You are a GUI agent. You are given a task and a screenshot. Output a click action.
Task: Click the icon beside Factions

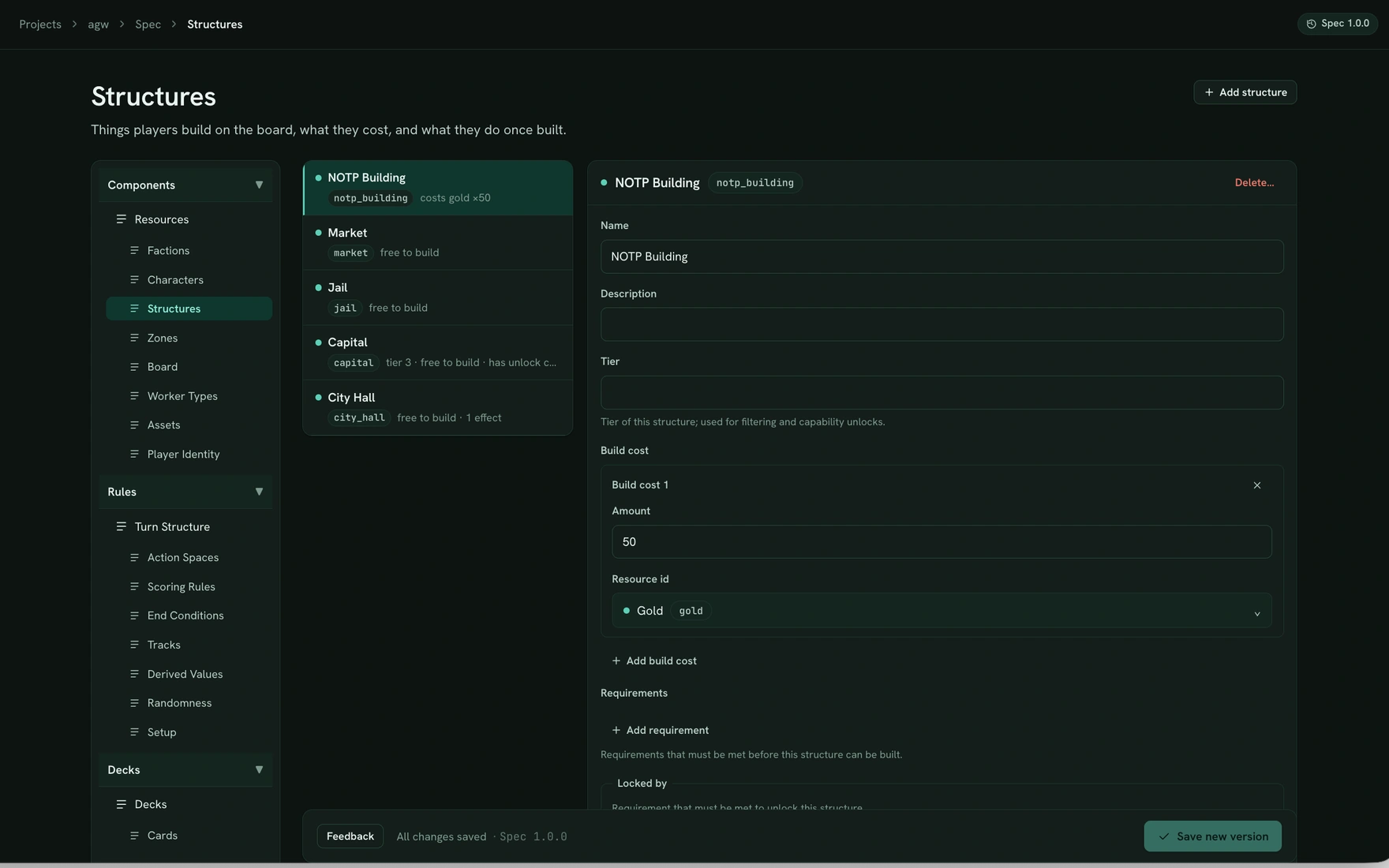134,250
